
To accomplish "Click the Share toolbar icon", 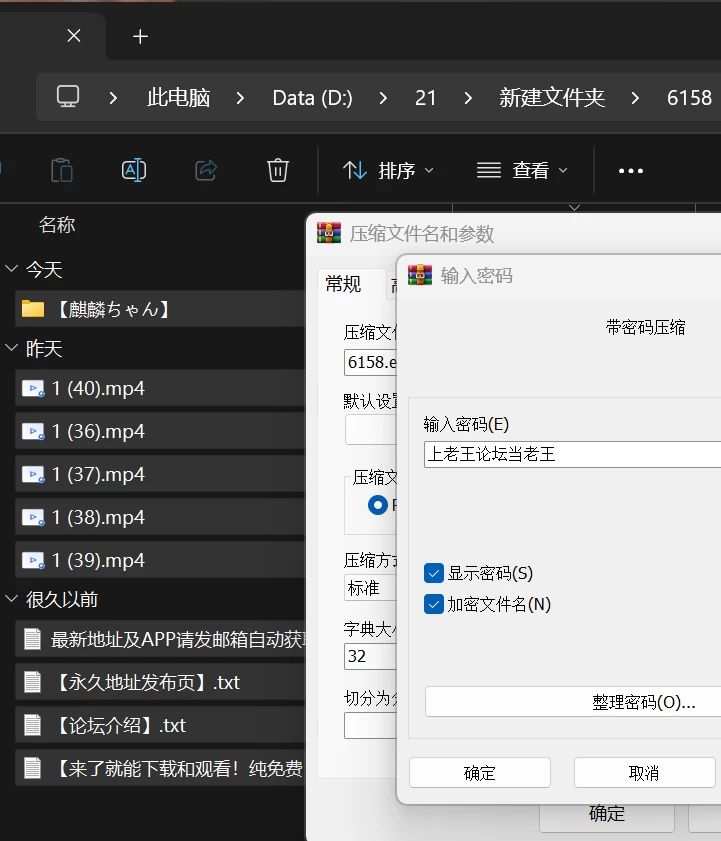I will pos(206,171).
